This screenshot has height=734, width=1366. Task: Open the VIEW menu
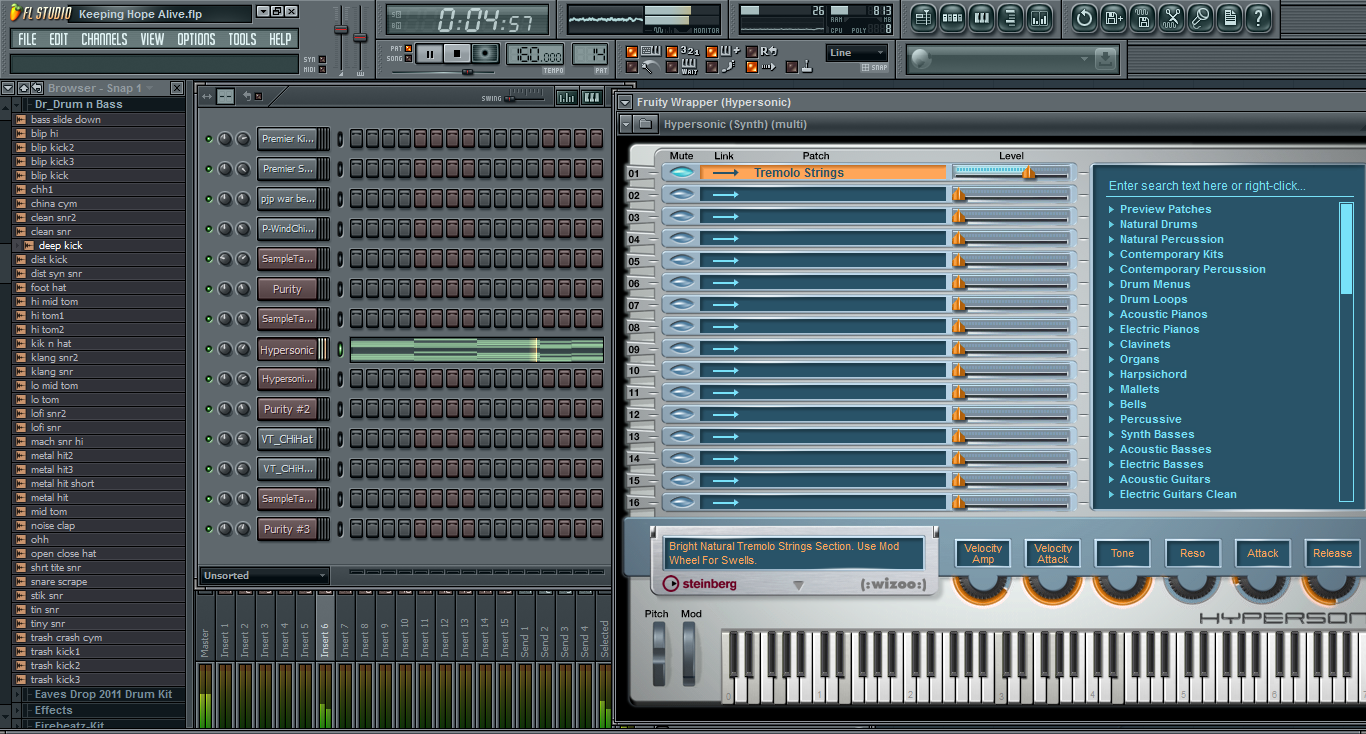(x=152, y=39)
